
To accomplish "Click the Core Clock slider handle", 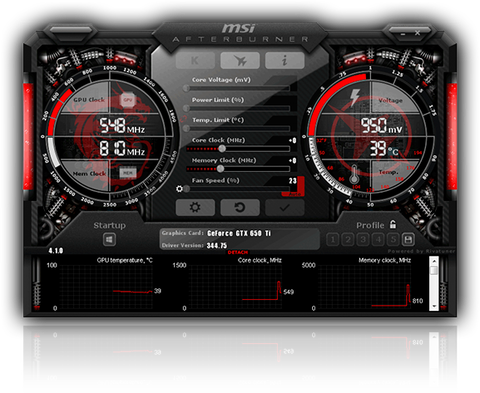I will pyautogui.click(x=222, y=149).
